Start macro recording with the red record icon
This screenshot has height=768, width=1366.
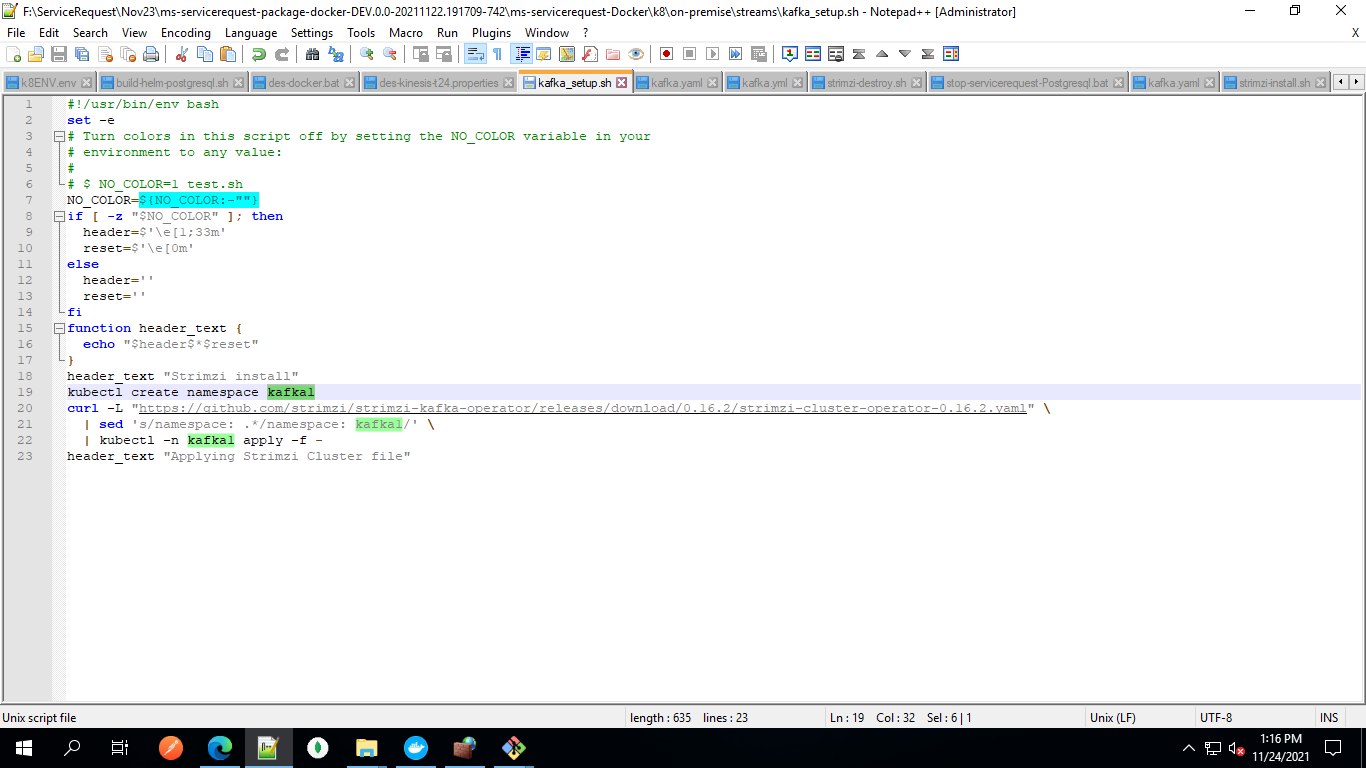point(666,54)
